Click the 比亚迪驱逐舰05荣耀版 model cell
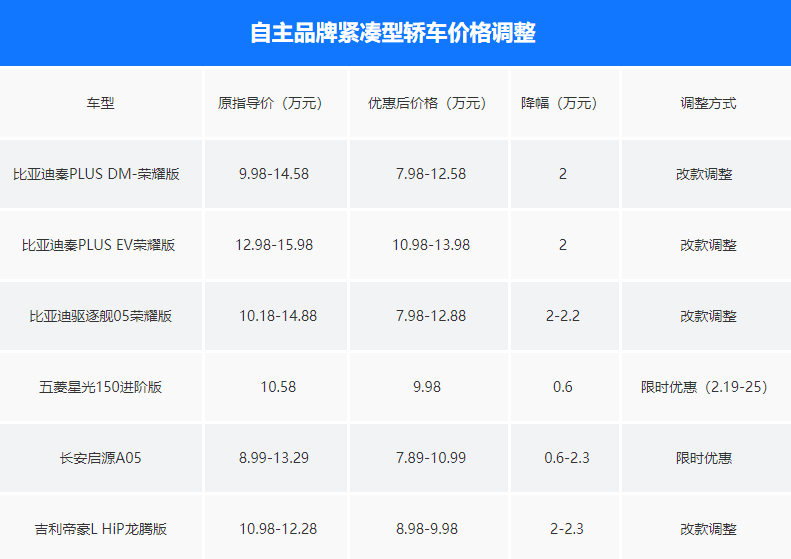Screen dimensions: 791x559 click(x=100, y=316)
